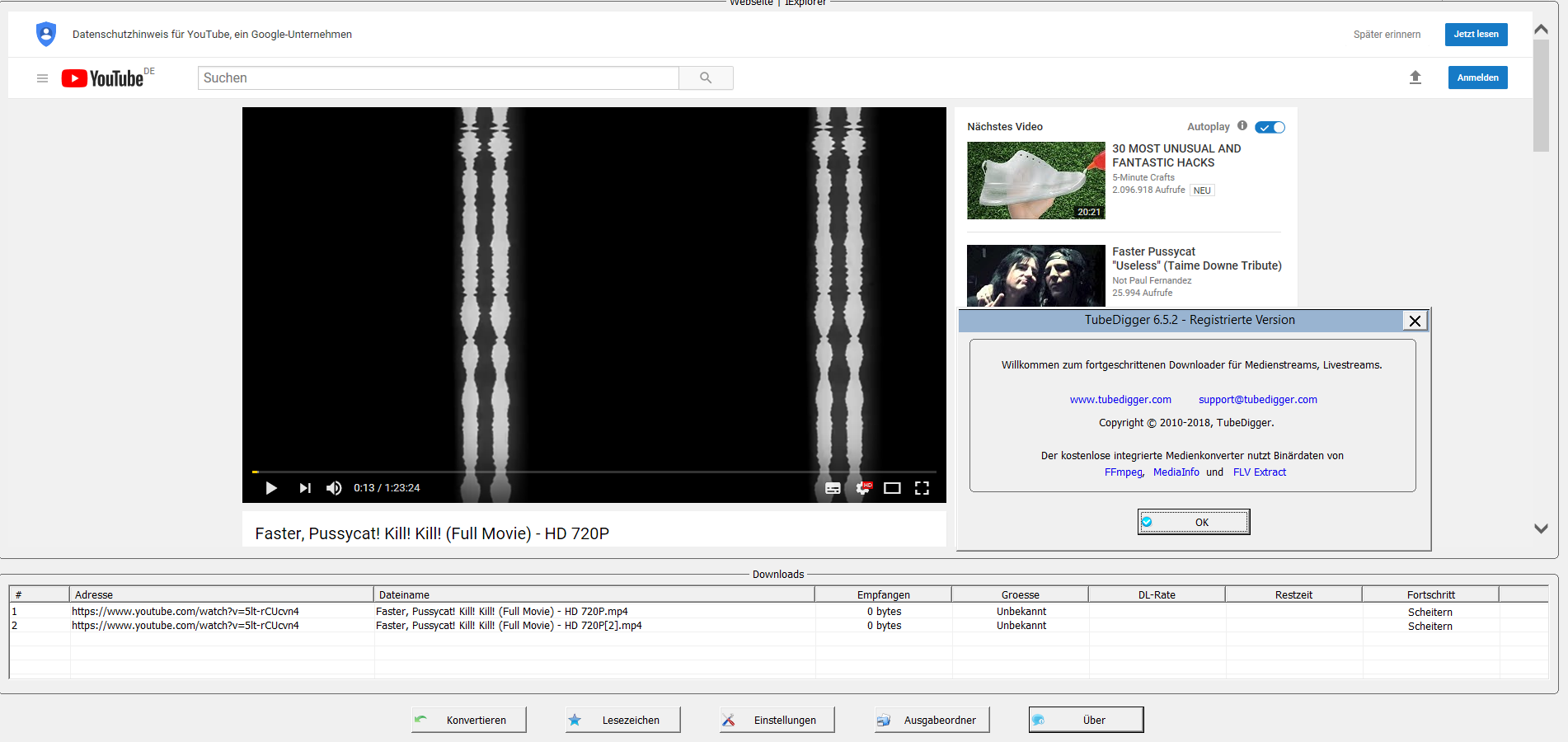Image resolution: width=1568 pixels, height=742 pixels.
Task: Click the 'Scheitern' status in row 2
Action: (1430, 627)
